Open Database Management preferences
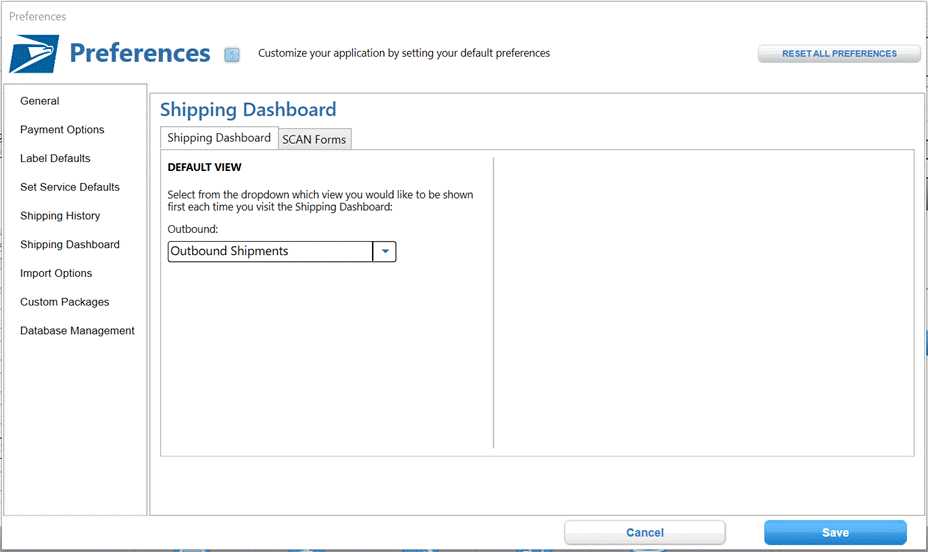 pos(77,331)
